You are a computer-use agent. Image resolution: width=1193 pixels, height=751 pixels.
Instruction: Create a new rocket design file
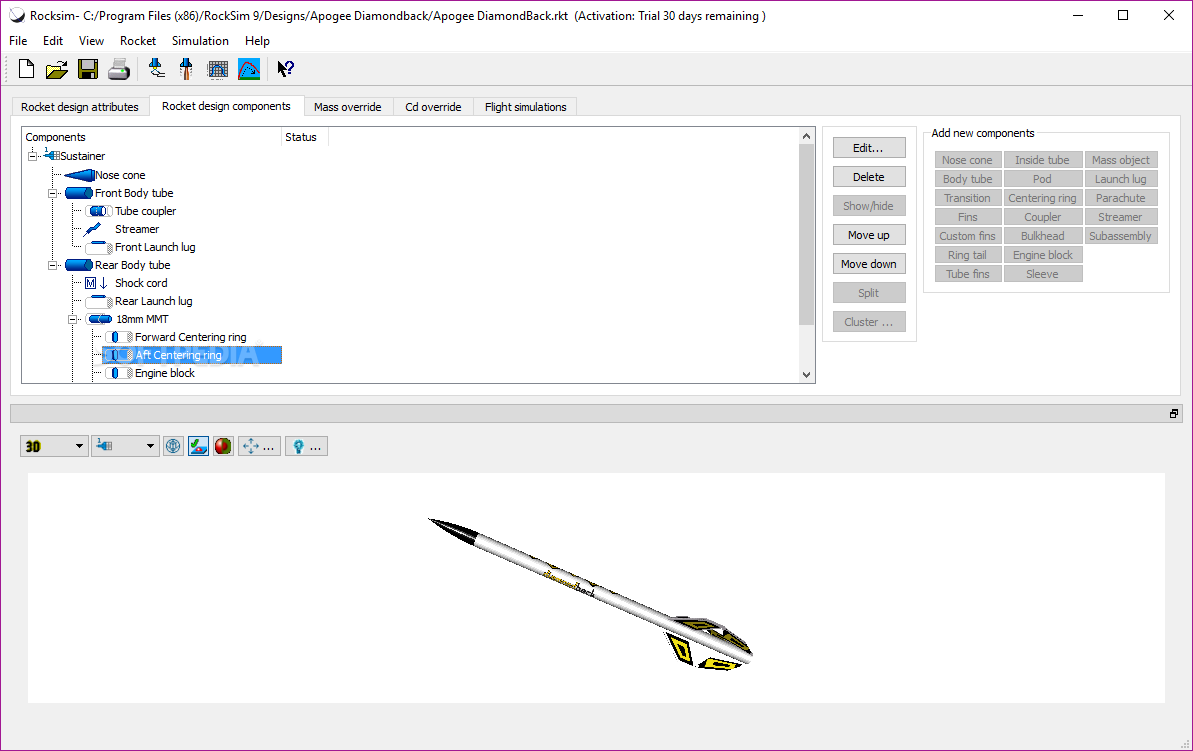(x=27, y=69)
